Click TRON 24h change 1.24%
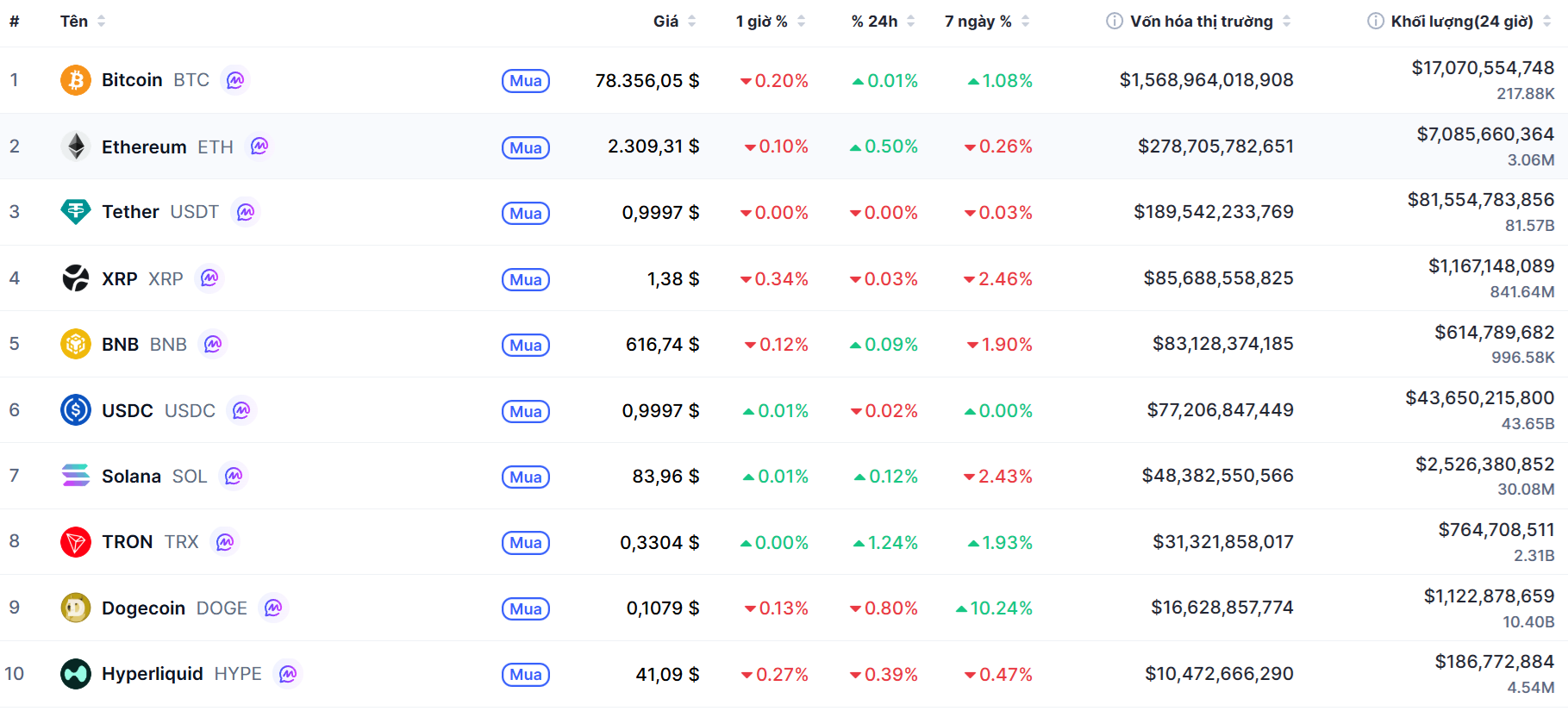Screen dimensions: 1568x711 tap(885, 542)
